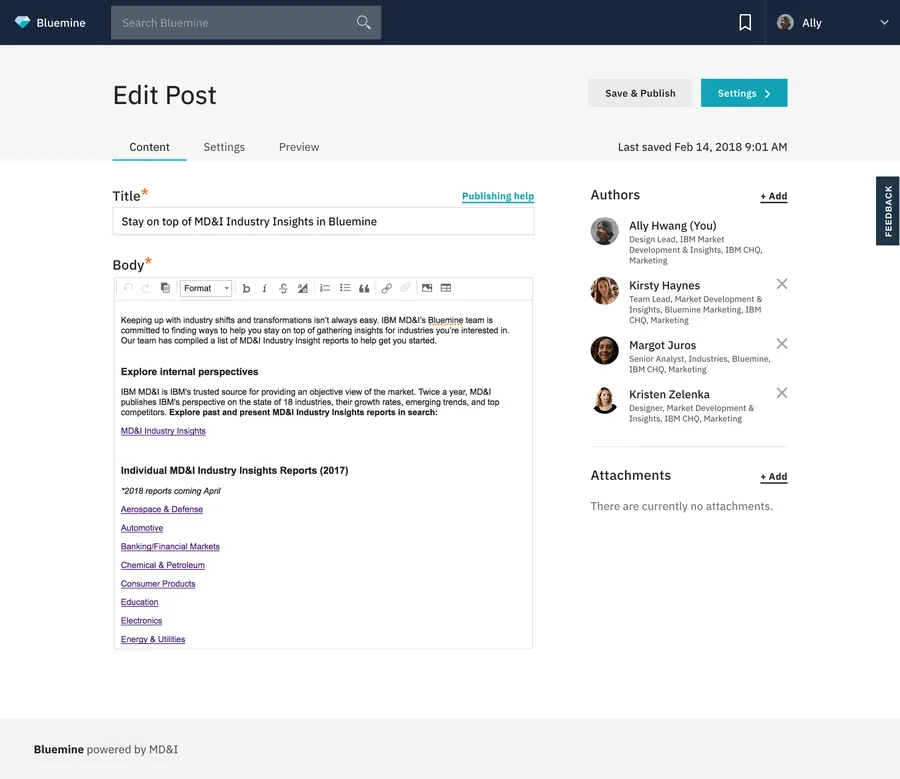
Task: Open the Banking/Financial Markets link
Action: tap(170, 547)
